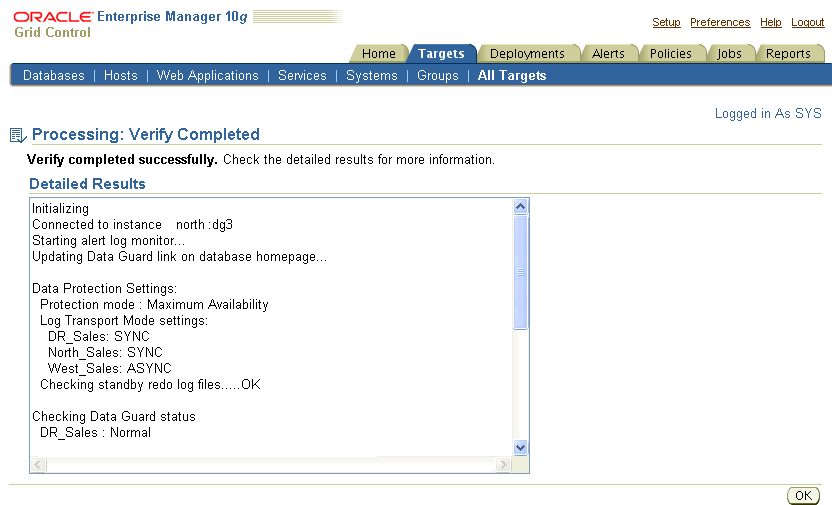Open the Reports tab
Image resolution: width=832 pixels, height=505 pixels.
(788, 54)
